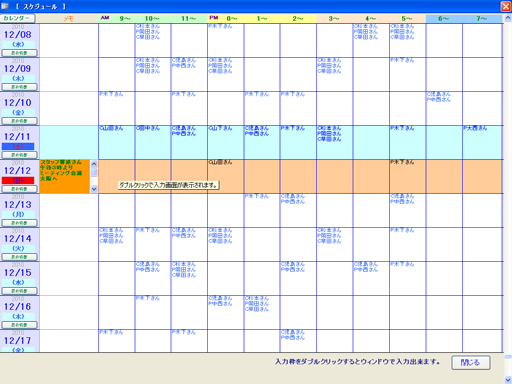This screenshot has width=512, height=384.
Task: Click the empty memo cell for 12/08
Action: (x=69, y=40)
